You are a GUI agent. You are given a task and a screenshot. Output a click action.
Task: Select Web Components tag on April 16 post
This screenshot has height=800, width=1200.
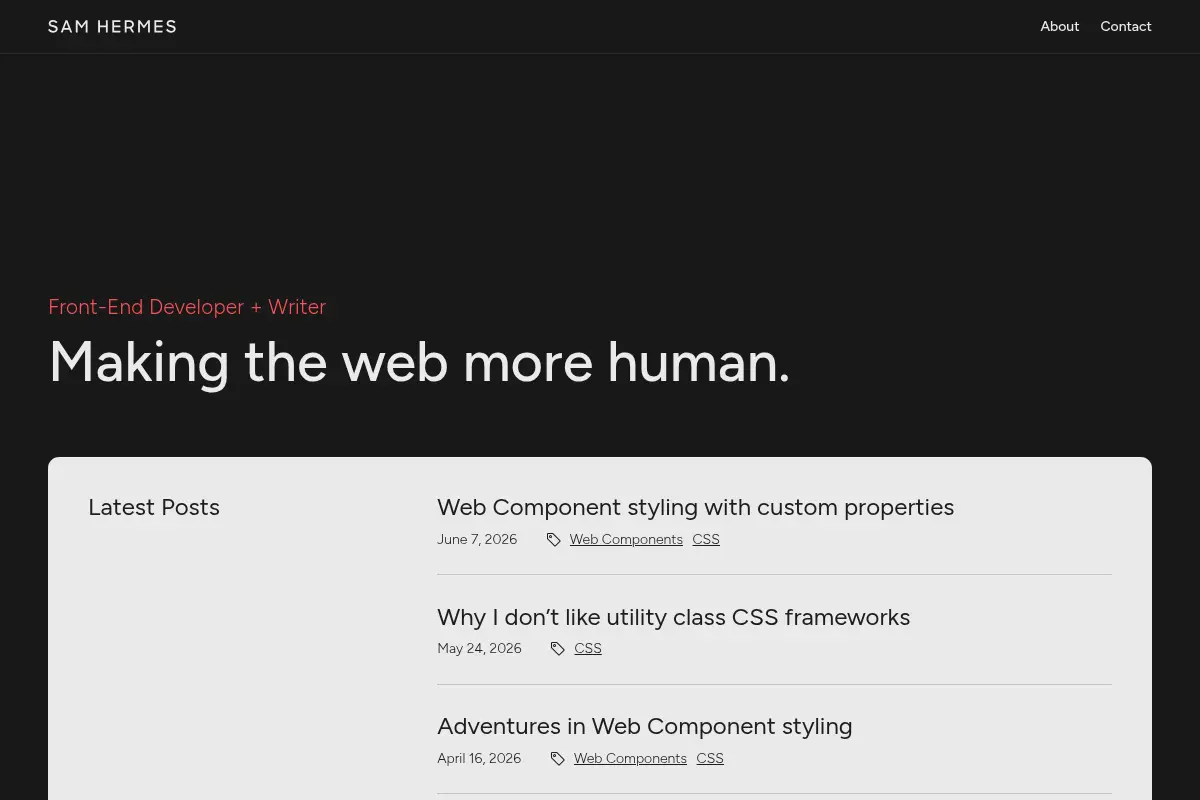(x=630, y=758)
